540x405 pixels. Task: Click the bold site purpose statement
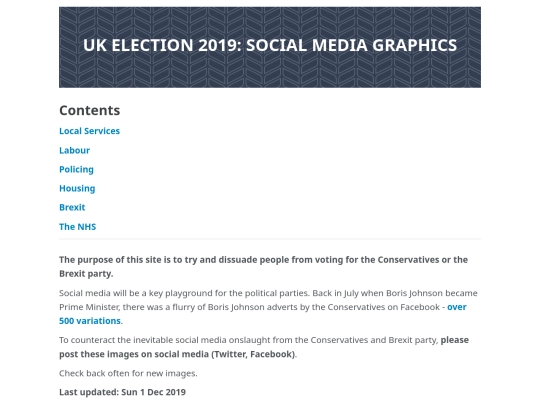click(x=263, y=267)
